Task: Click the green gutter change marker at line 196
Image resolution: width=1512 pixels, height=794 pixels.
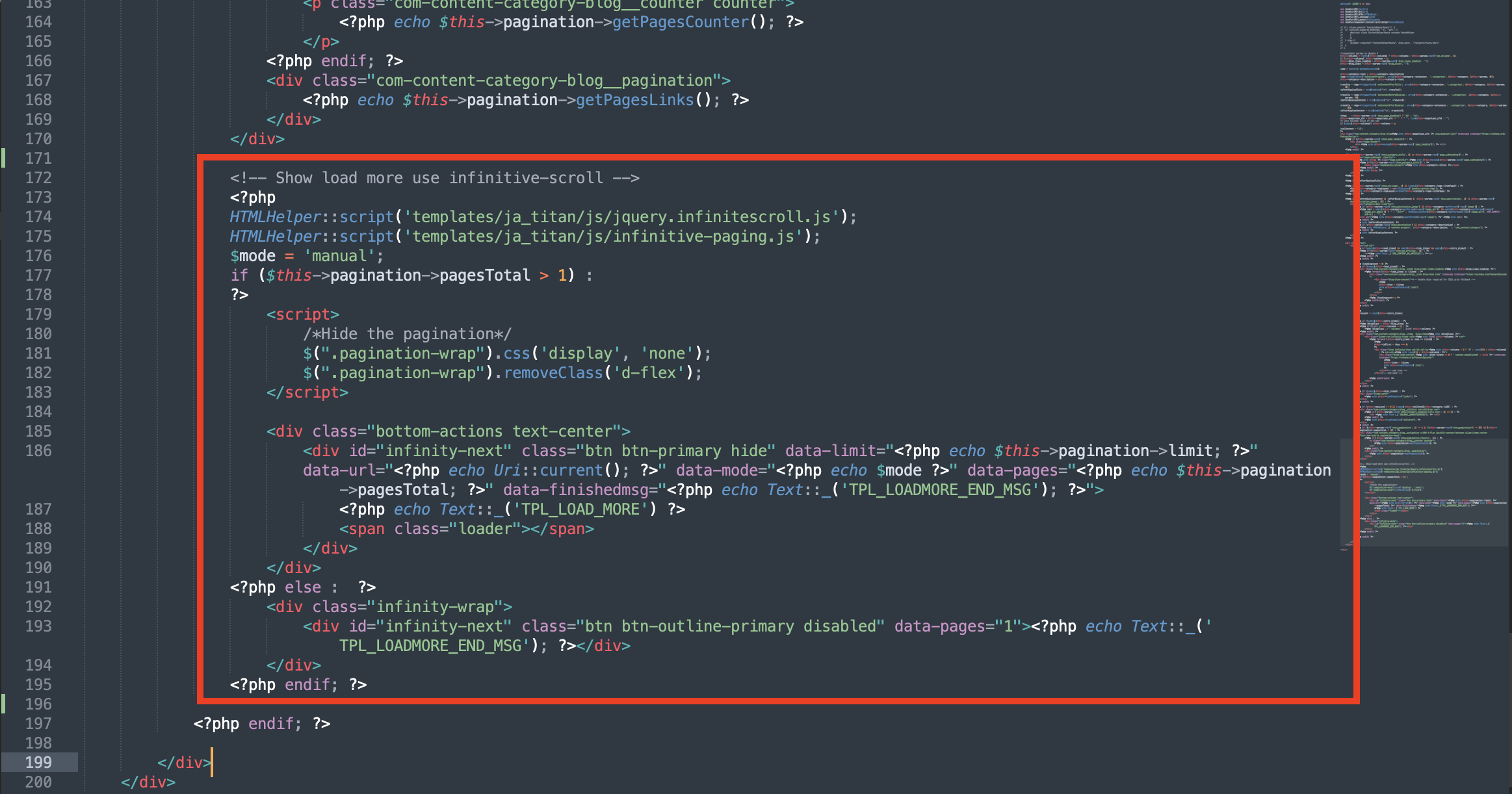Action: (3, 704)
